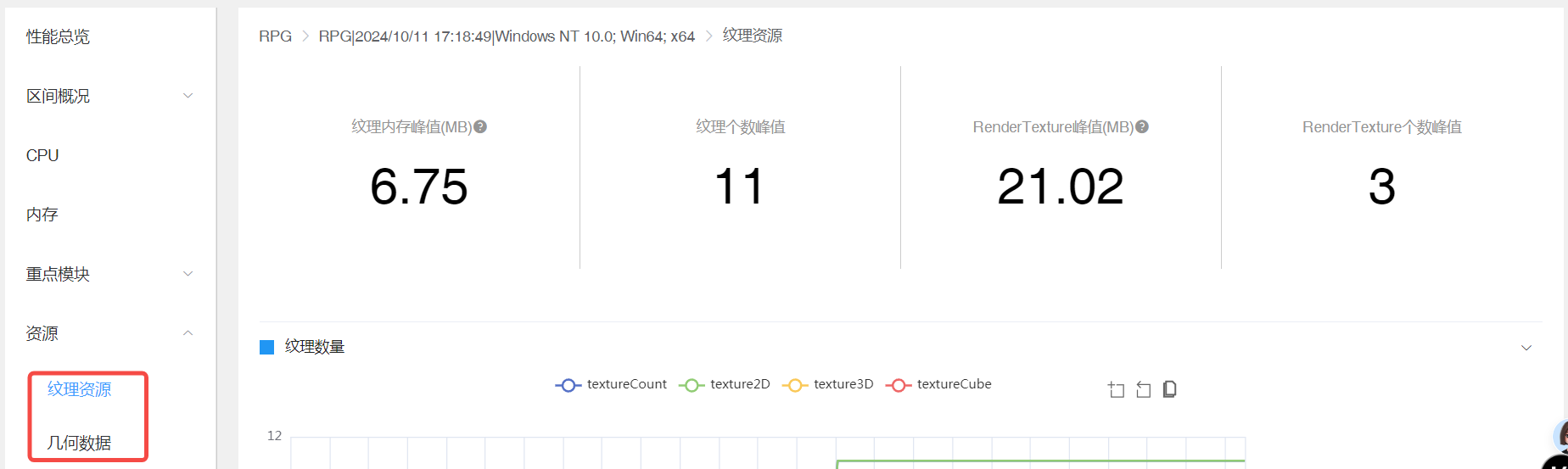Viewport: 1568px width, 469px height.
Task: Click the zoom reset icon
Action: tap(1143, 389)
